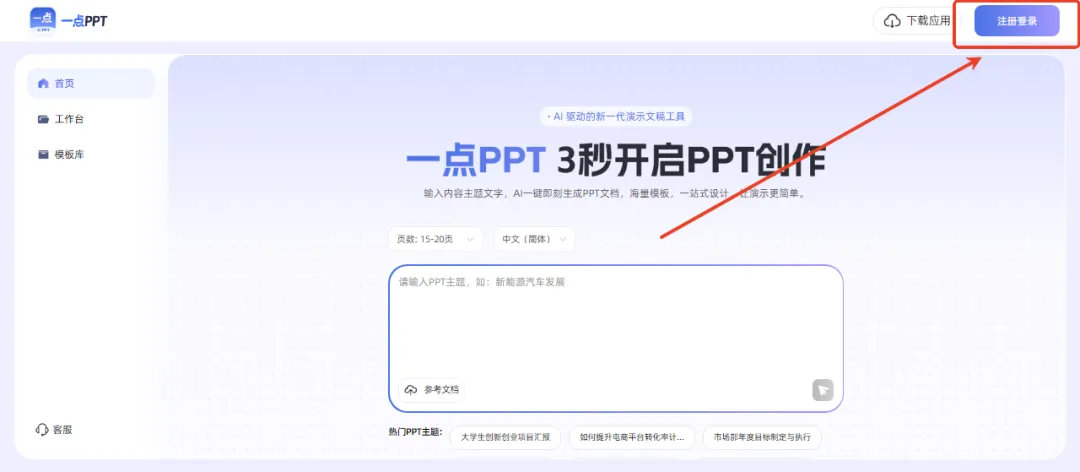Viewport: 1080px width, 472px height.
Task: Click the 一点PPT brand name text
Action: point(84,21)
